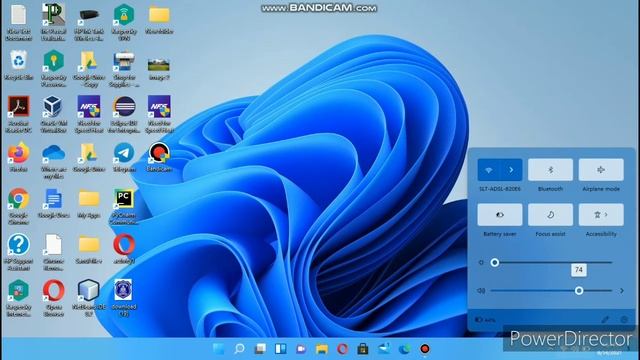The image size is (640, 360).
Task: Turn on Focus assist tile
Action: click(x=550, y=215)
